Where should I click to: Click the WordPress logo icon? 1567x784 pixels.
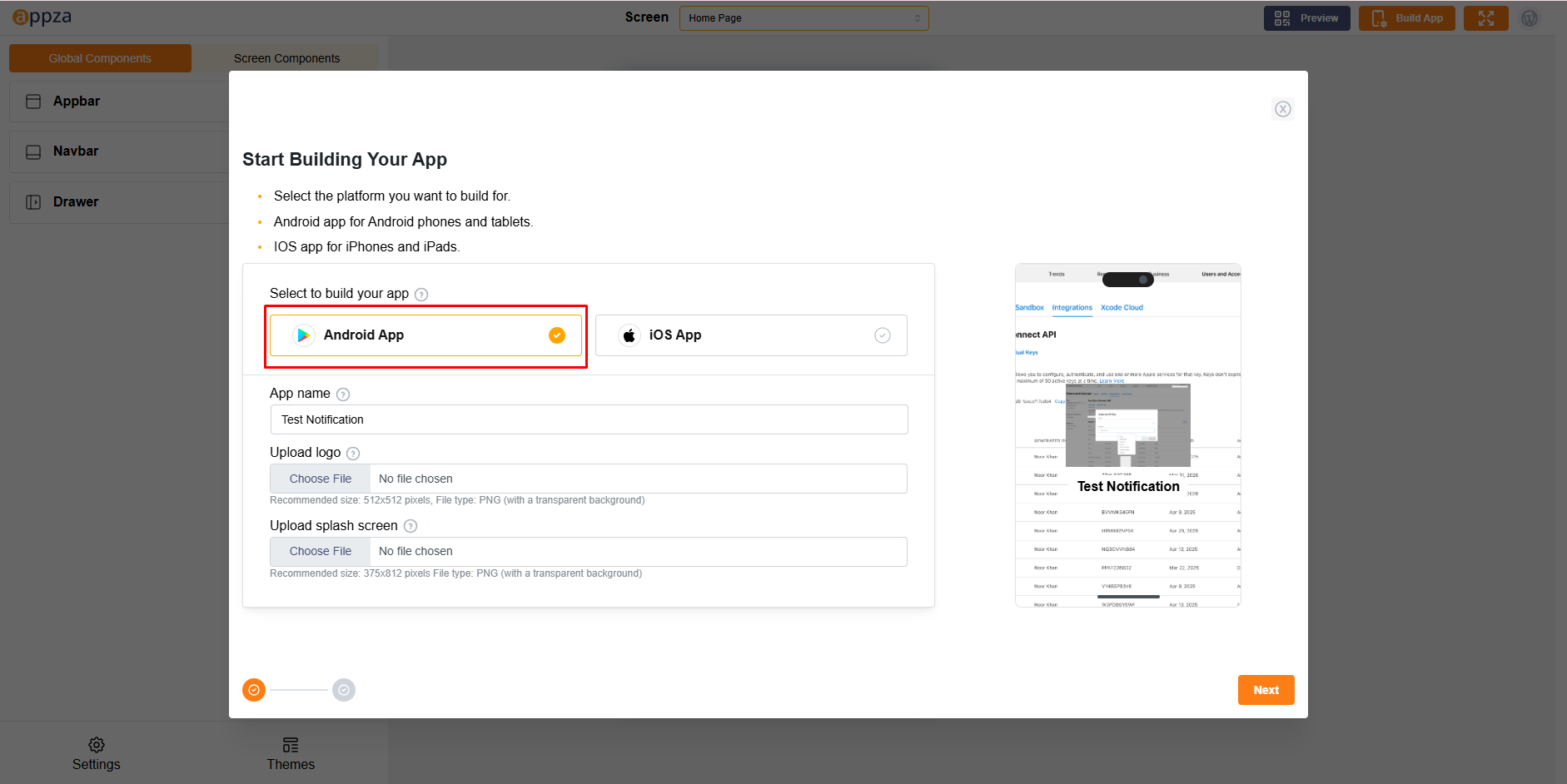(x=1530, y=18)
